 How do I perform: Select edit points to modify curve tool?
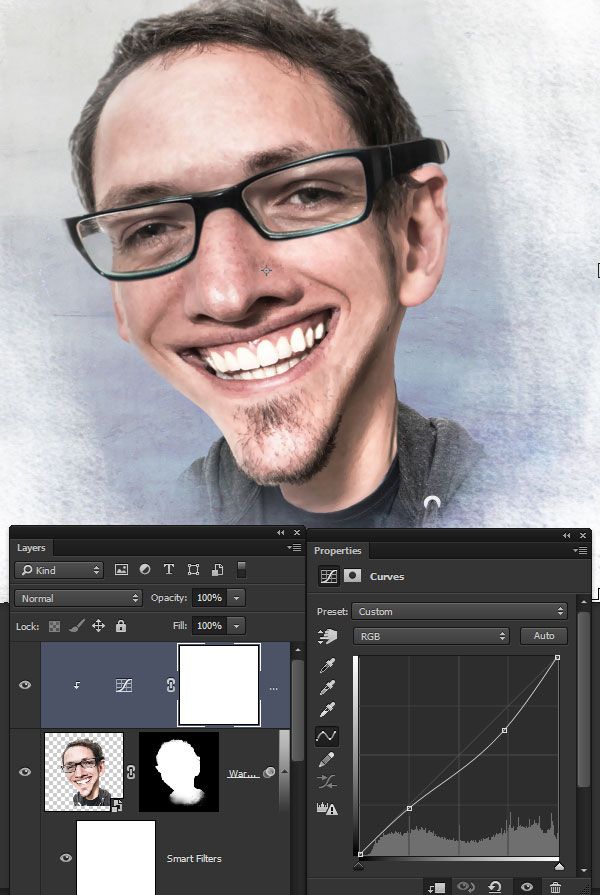pyautogui.click(x=327, y=736)
